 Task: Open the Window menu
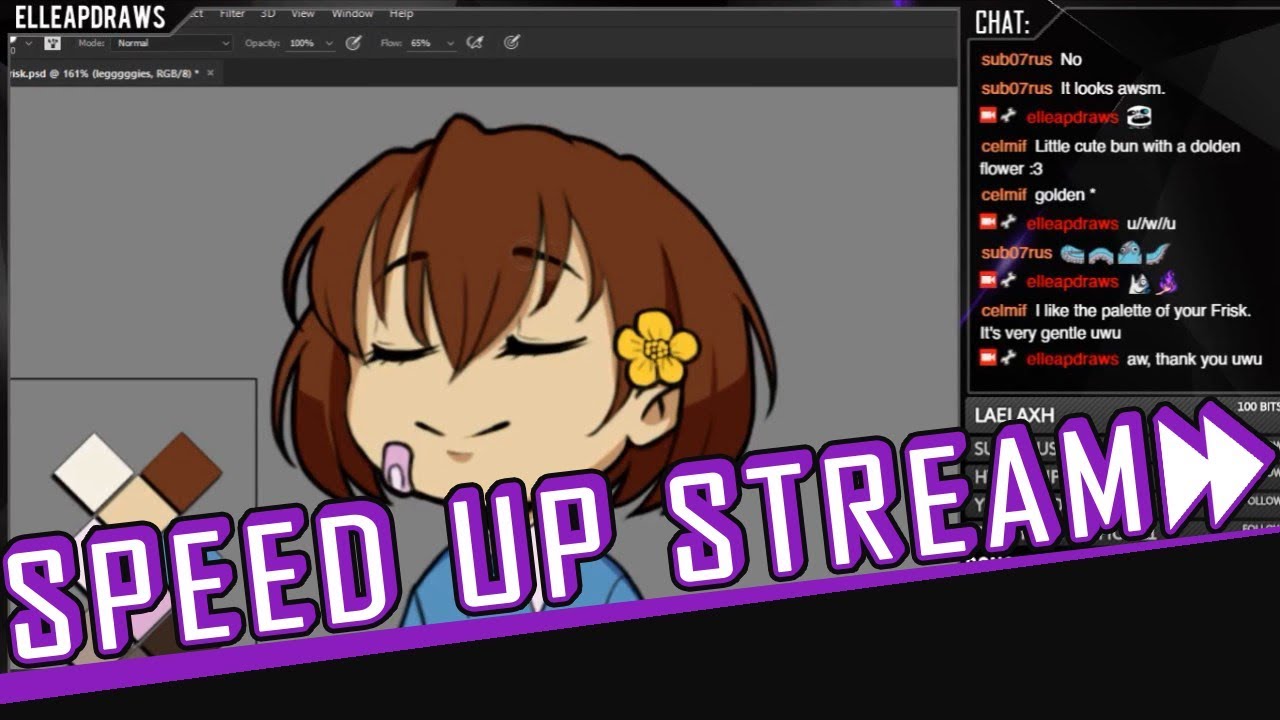pyautogui.click(x=352, y=14)
